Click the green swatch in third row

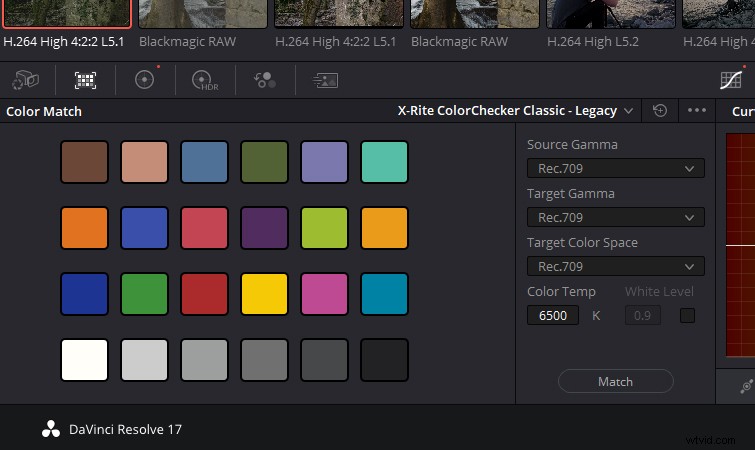pos(144,294)
